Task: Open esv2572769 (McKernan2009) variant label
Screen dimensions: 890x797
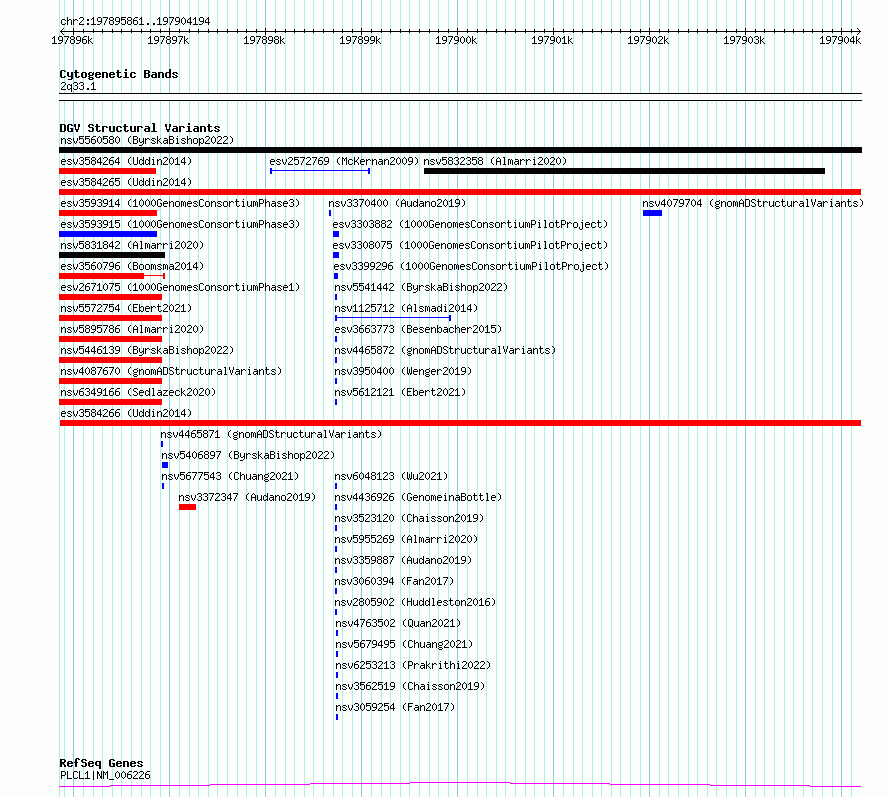Action: [x=344, y=161]
